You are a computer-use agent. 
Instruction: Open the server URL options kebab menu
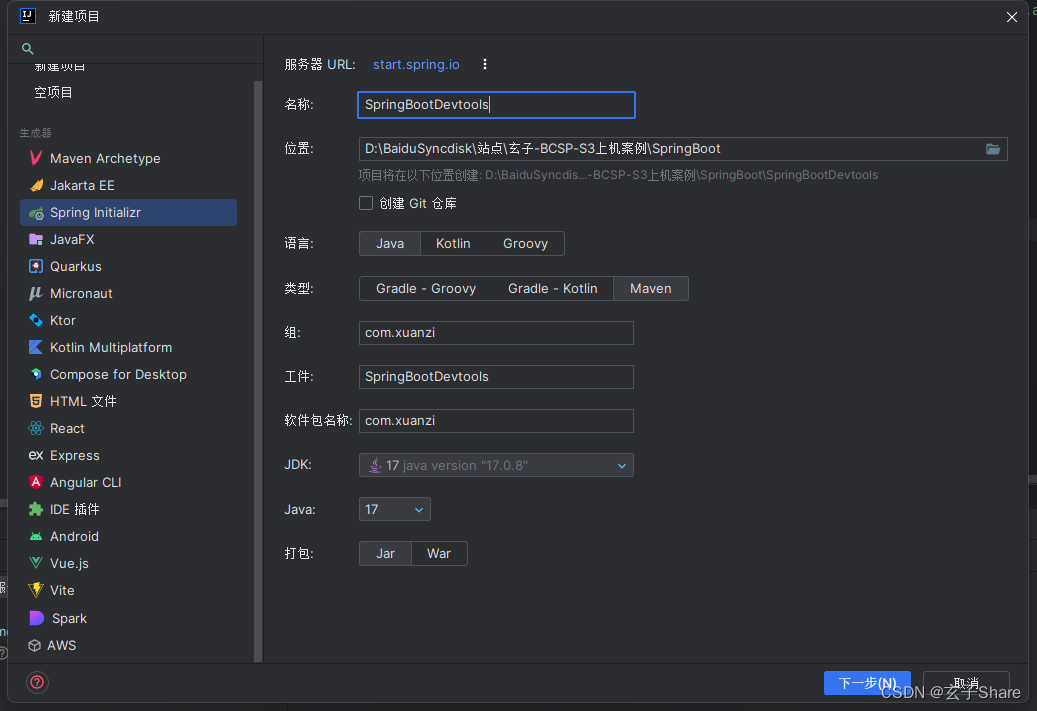click(x=485, y=64)
